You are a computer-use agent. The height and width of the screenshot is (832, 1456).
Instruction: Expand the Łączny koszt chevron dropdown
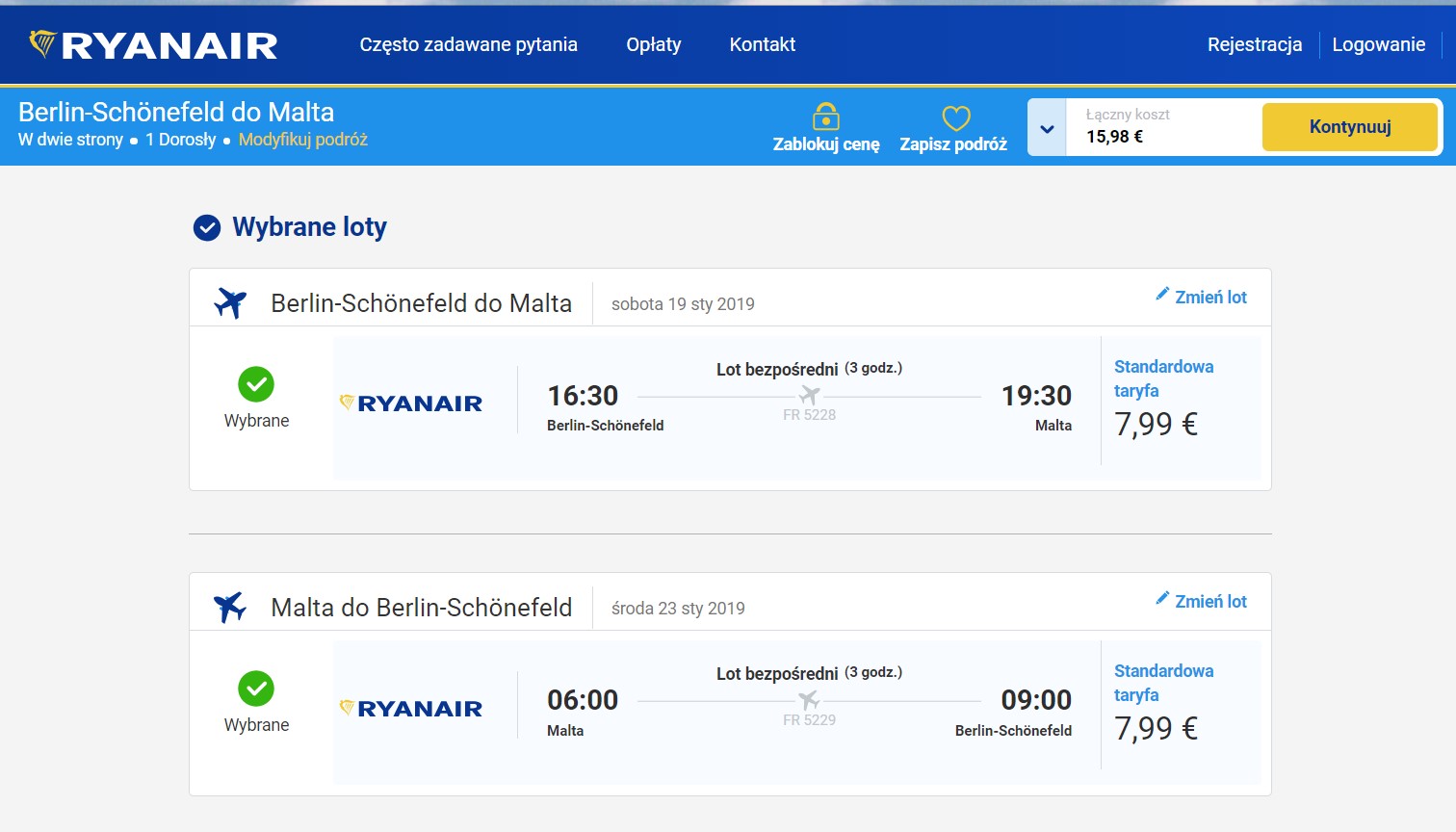pyautogui.click(x=1047, y=128)
